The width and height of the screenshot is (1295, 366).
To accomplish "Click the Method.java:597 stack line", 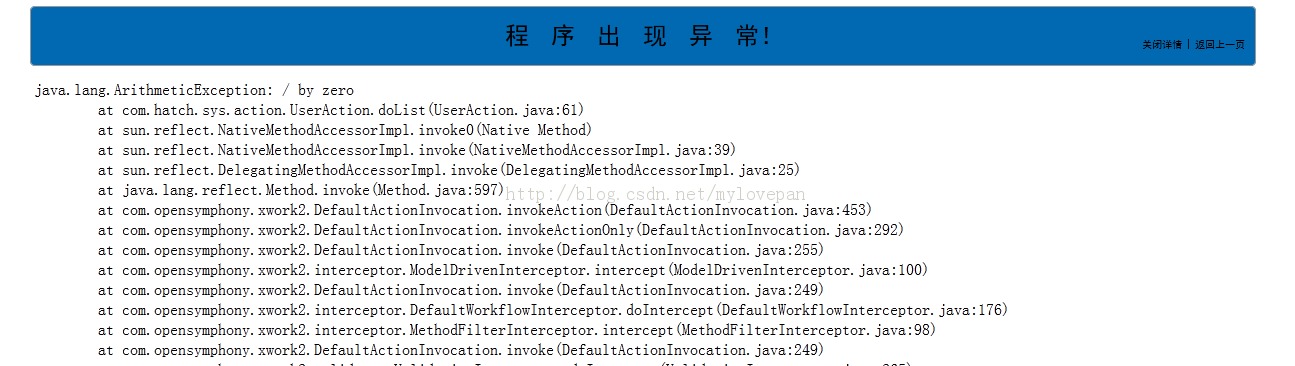I will pyautogui.click(x=301, y=190).
